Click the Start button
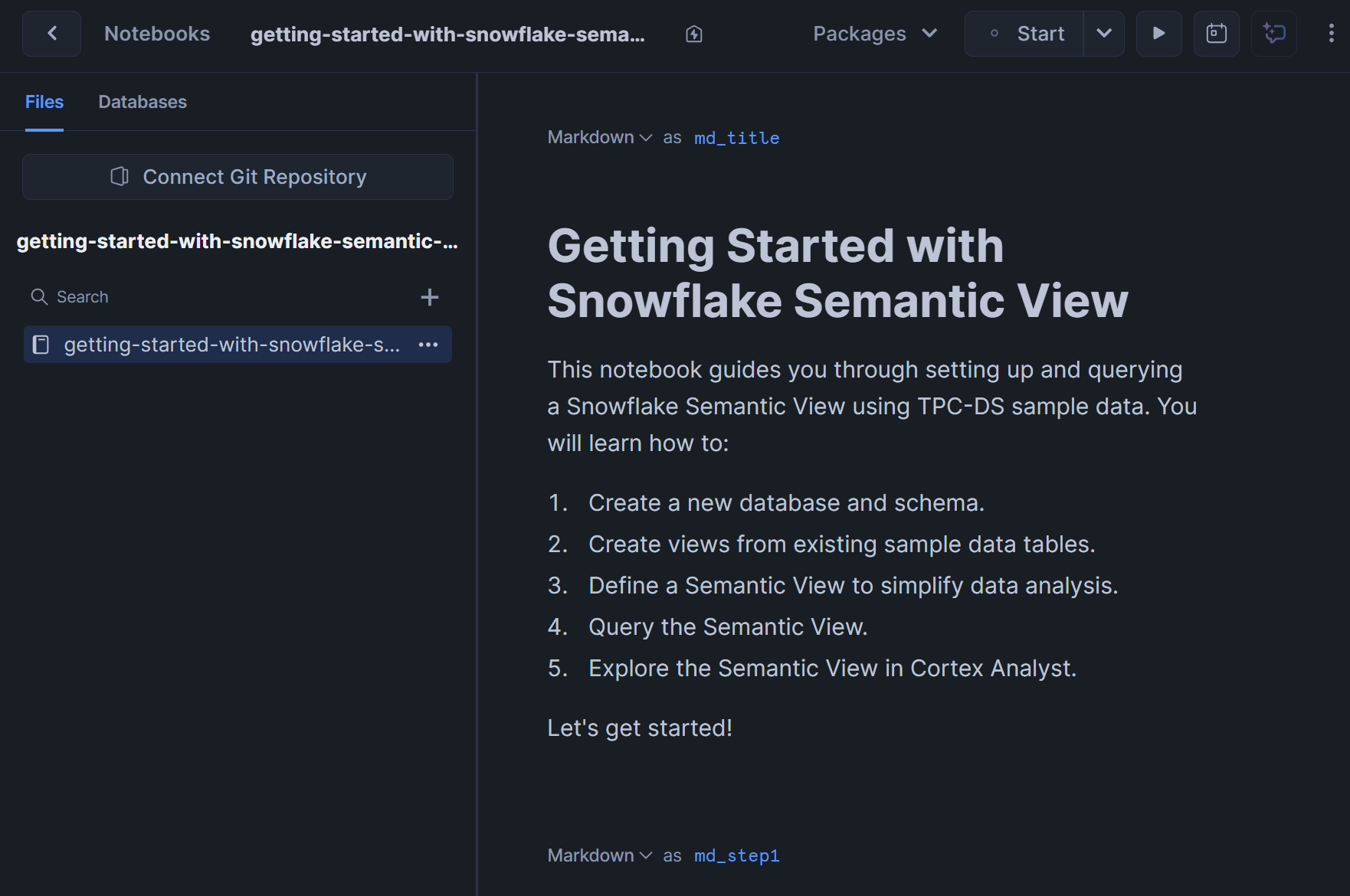Viewport: 1350px width, 896px height. [x=1024, y=34]
